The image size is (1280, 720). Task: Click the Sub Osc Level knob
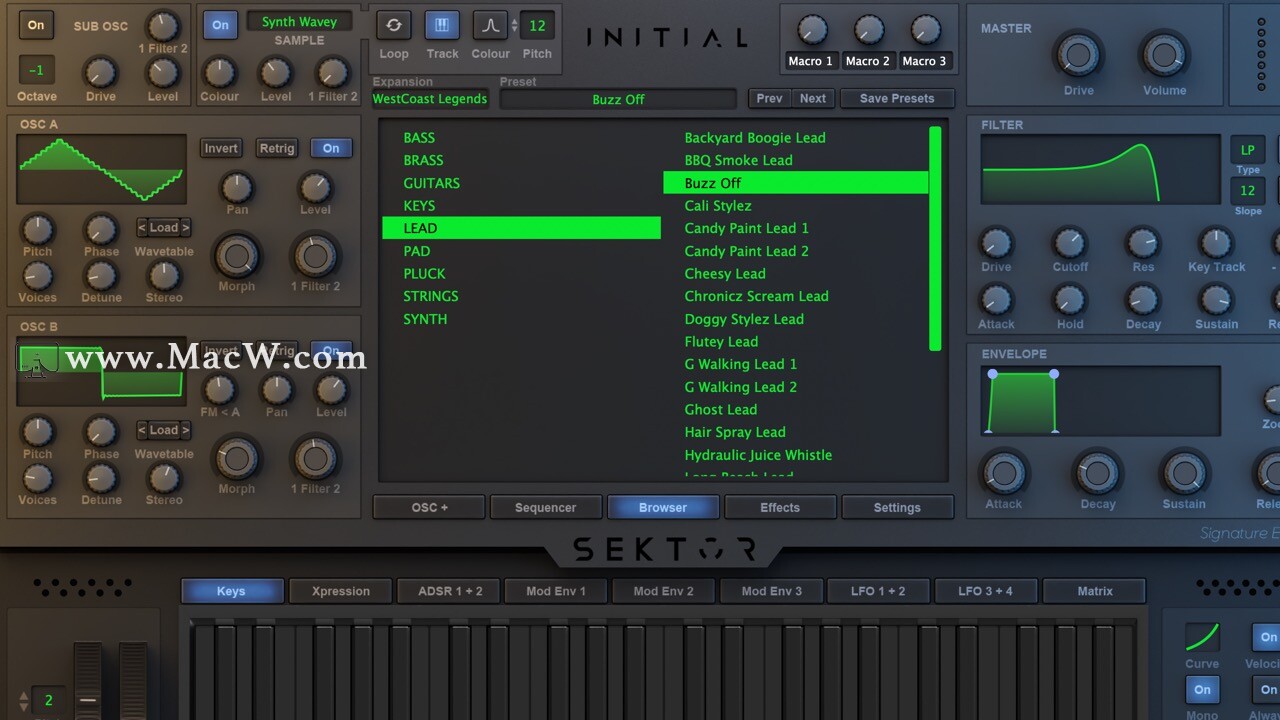click(162, 72)
